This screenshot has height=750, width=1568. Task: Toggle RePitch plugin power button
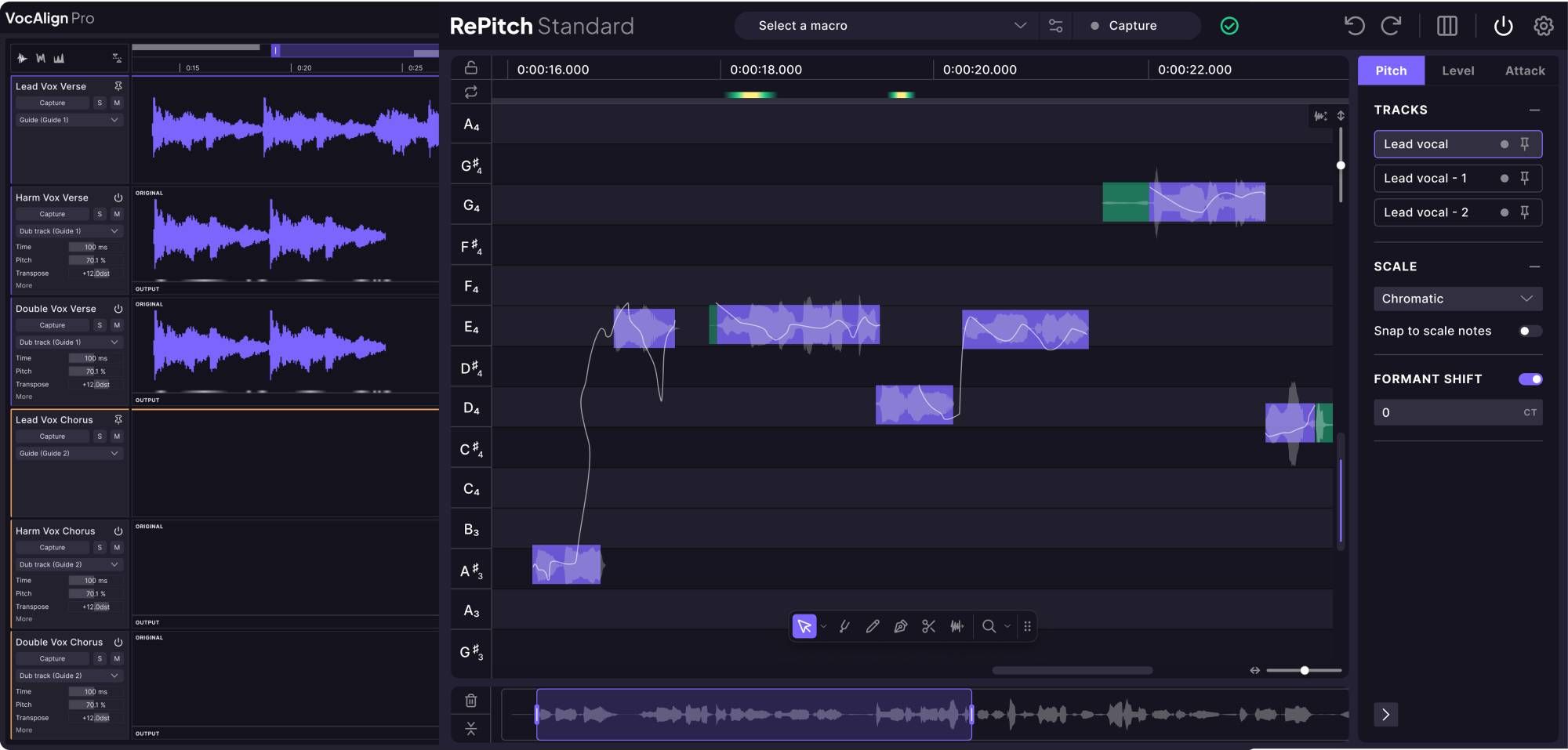click(x=1503, y=26)
